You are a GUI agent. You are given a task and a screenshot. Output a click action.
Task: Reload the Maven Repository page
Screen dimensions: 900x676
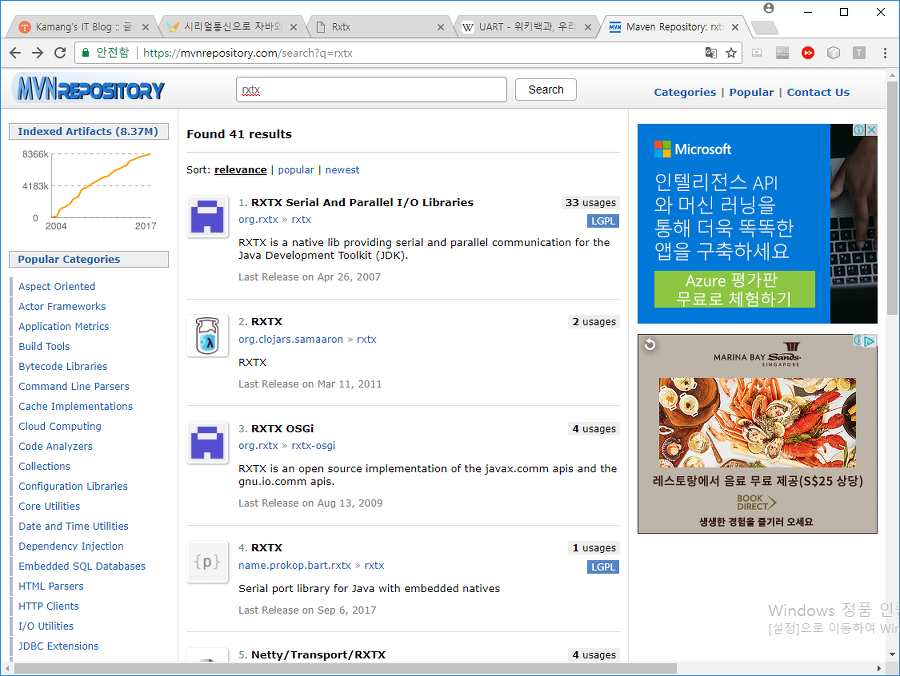60,53
